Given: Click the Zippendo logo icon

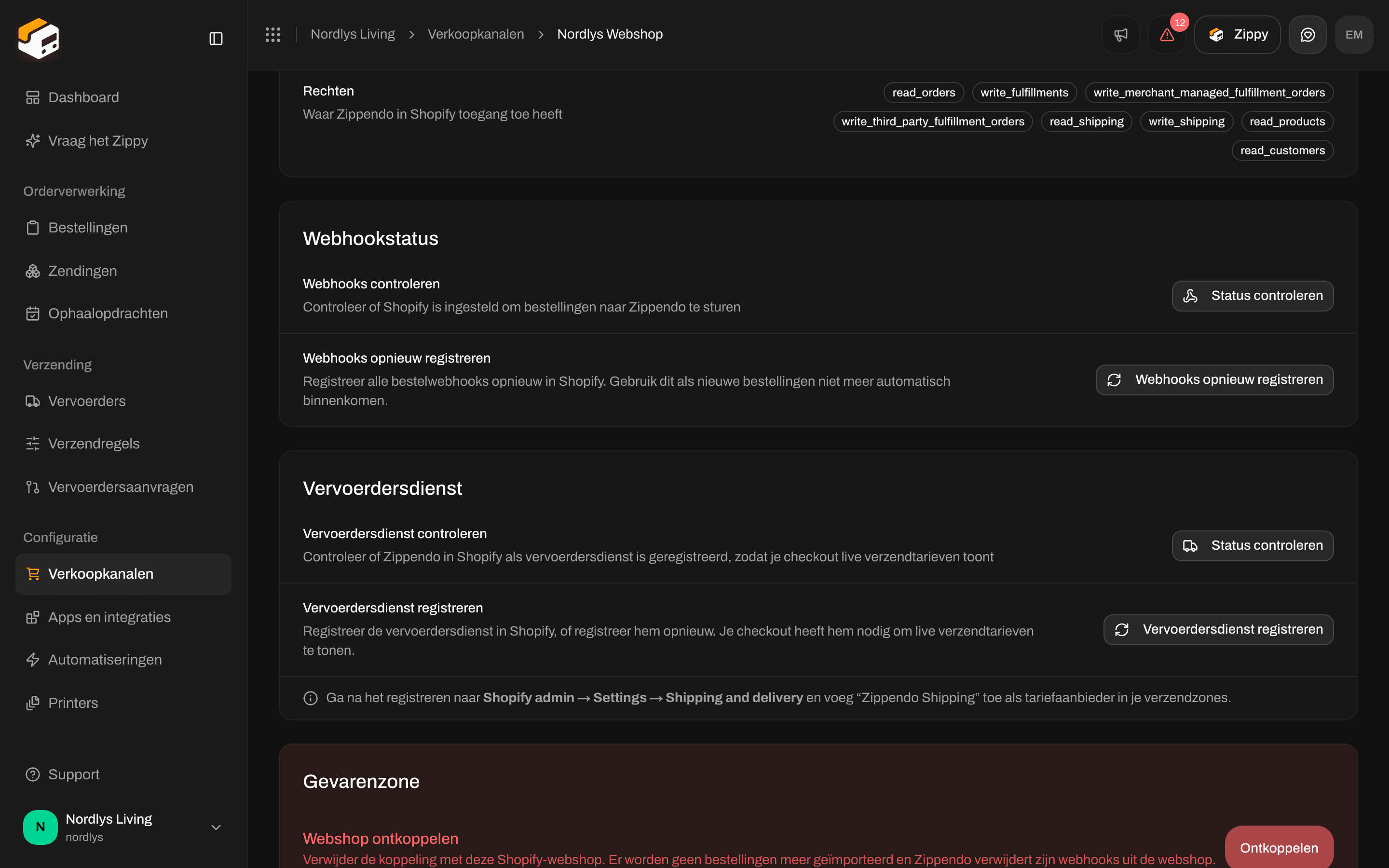Looking at the screenshot, I should click(x=39, y=38).
